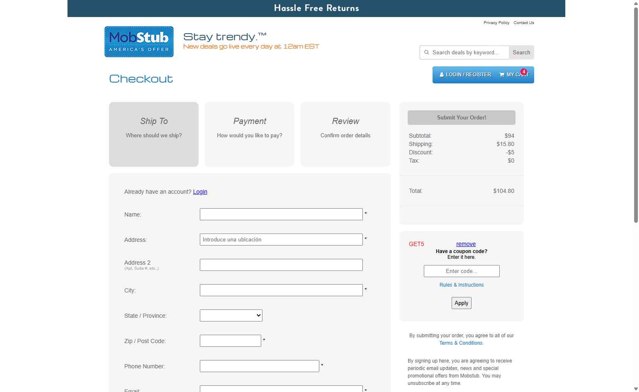Open My Cart with item badge
639x392 pixels.
pos(513,74)
